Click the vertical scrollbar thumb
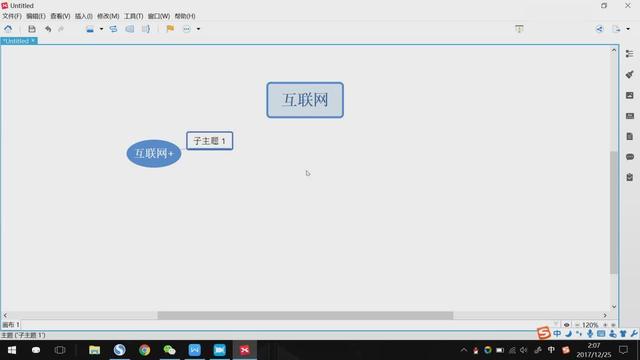The image size is (640, 360). pyautogui.click(x=614, y=212)
